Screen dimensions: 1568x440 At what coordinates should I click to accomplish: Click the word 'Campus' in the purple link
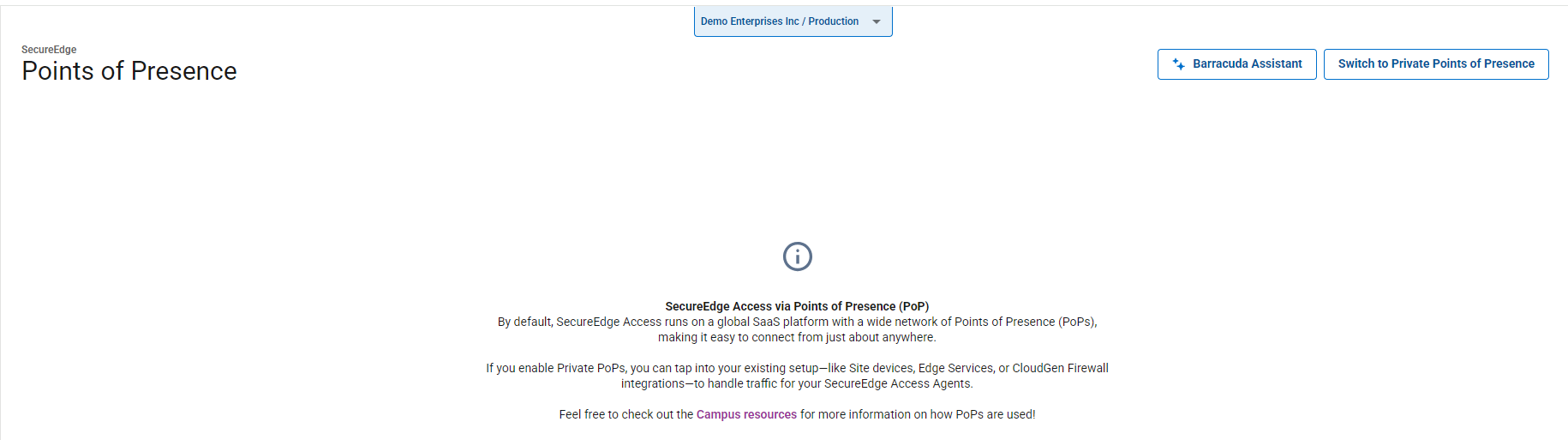pyautogui.click(x=718, y=414)
